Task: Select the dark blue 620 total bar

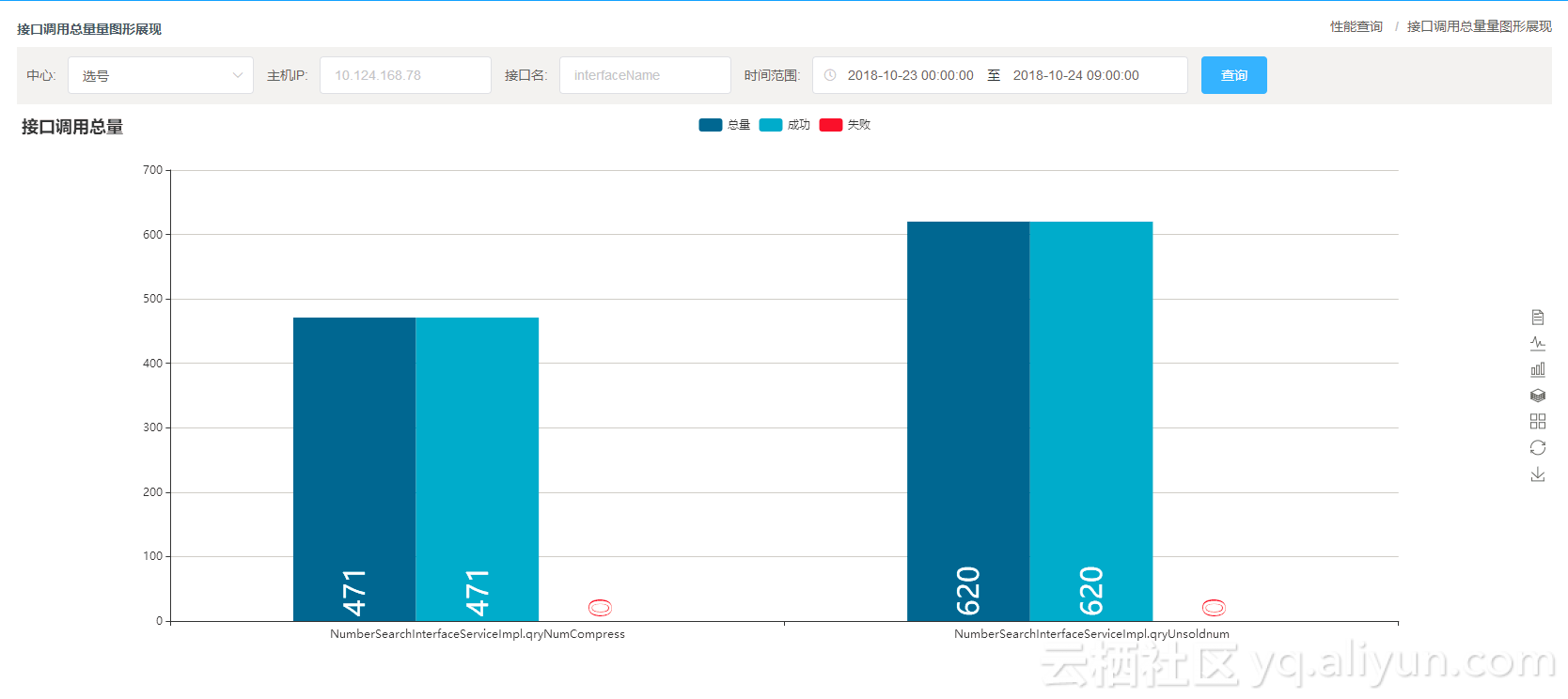Action: coord(968,421)
